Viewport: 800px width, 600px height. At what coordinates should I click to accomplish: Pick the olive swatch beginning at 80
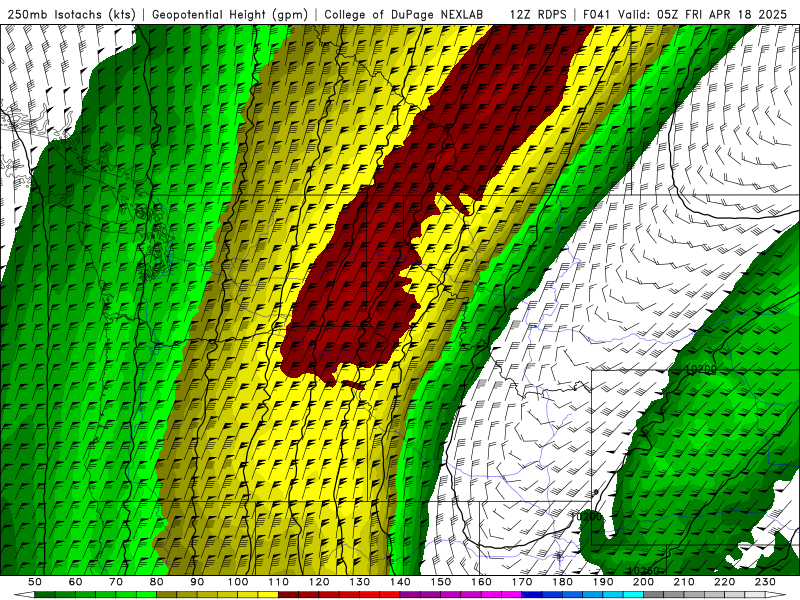tap(166, 594)
